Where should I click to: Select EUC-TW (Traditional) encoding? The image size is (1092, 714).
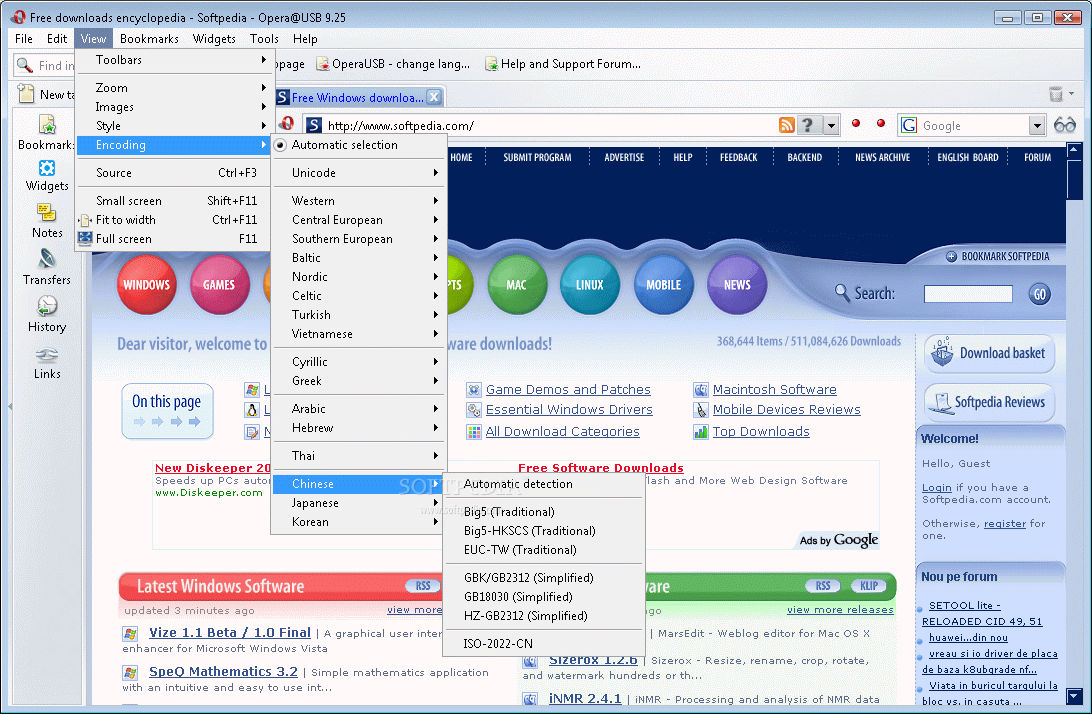543,550
